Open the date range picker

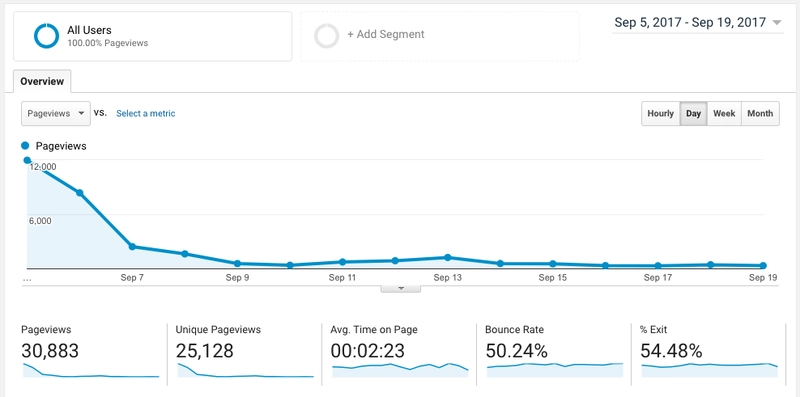click(697, 22)
